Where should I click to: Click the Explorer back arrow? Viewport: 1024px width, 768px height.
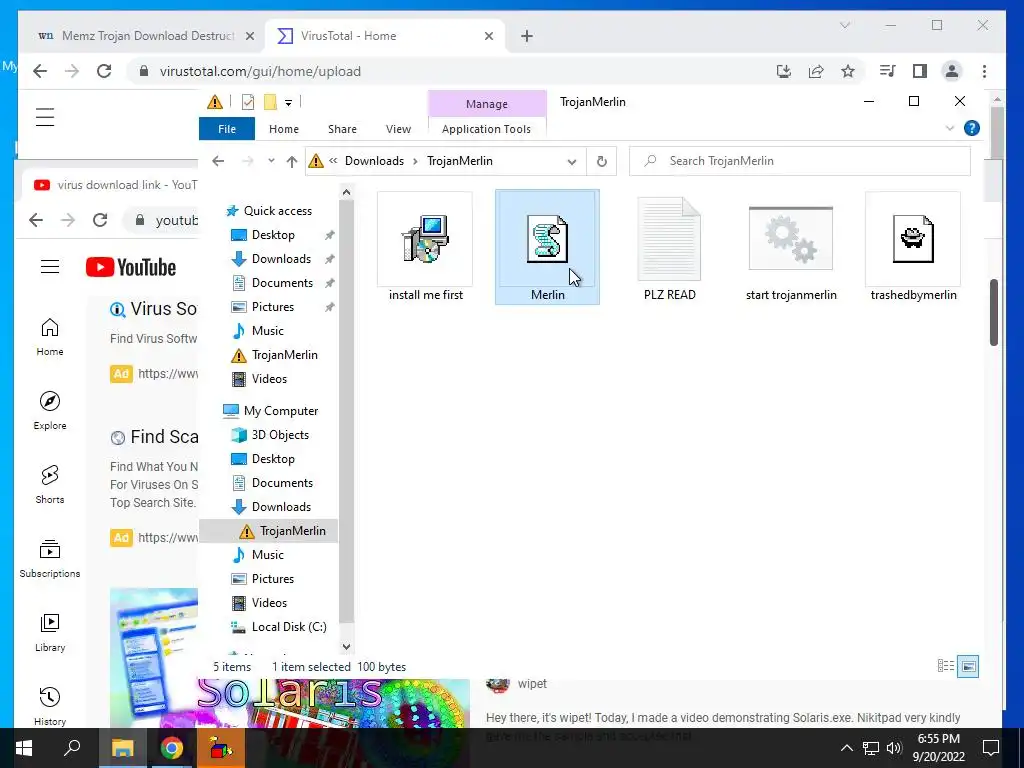tap(218, 161)
